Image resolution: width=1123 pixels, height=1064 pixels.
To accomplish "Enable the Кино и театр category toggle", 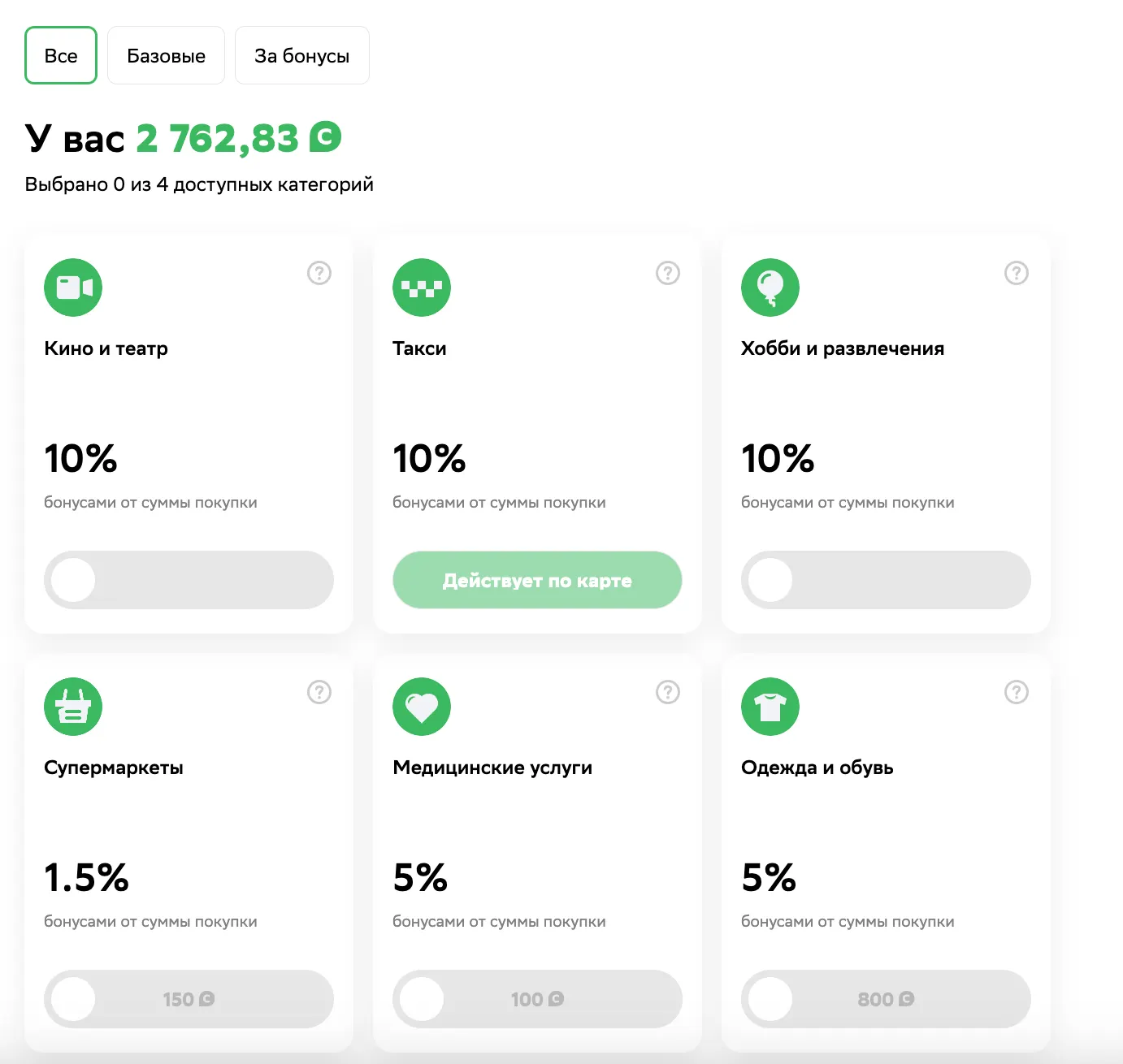I will coord(189,580).
